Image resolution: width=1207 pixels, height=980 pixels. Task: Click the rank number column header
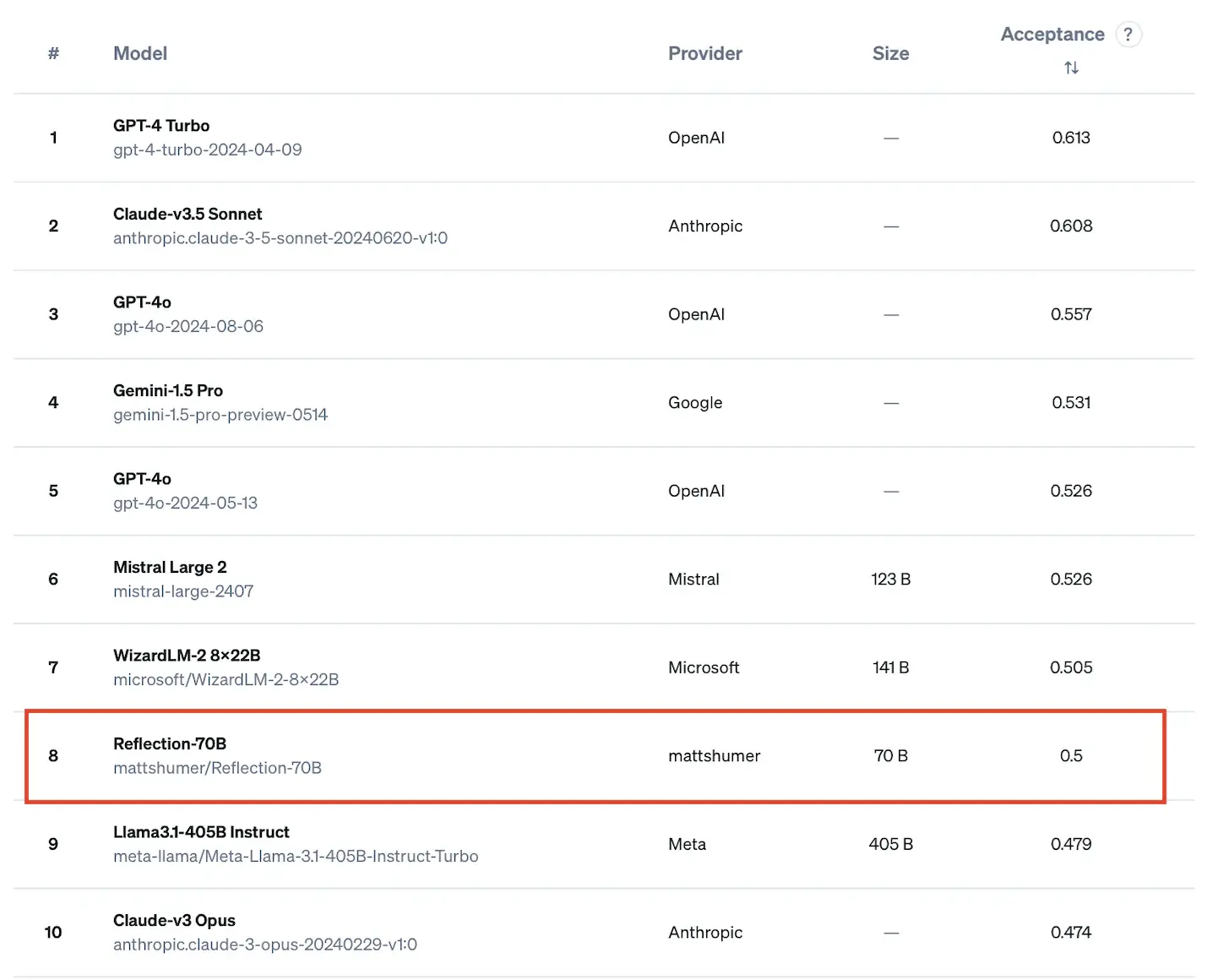53,53
